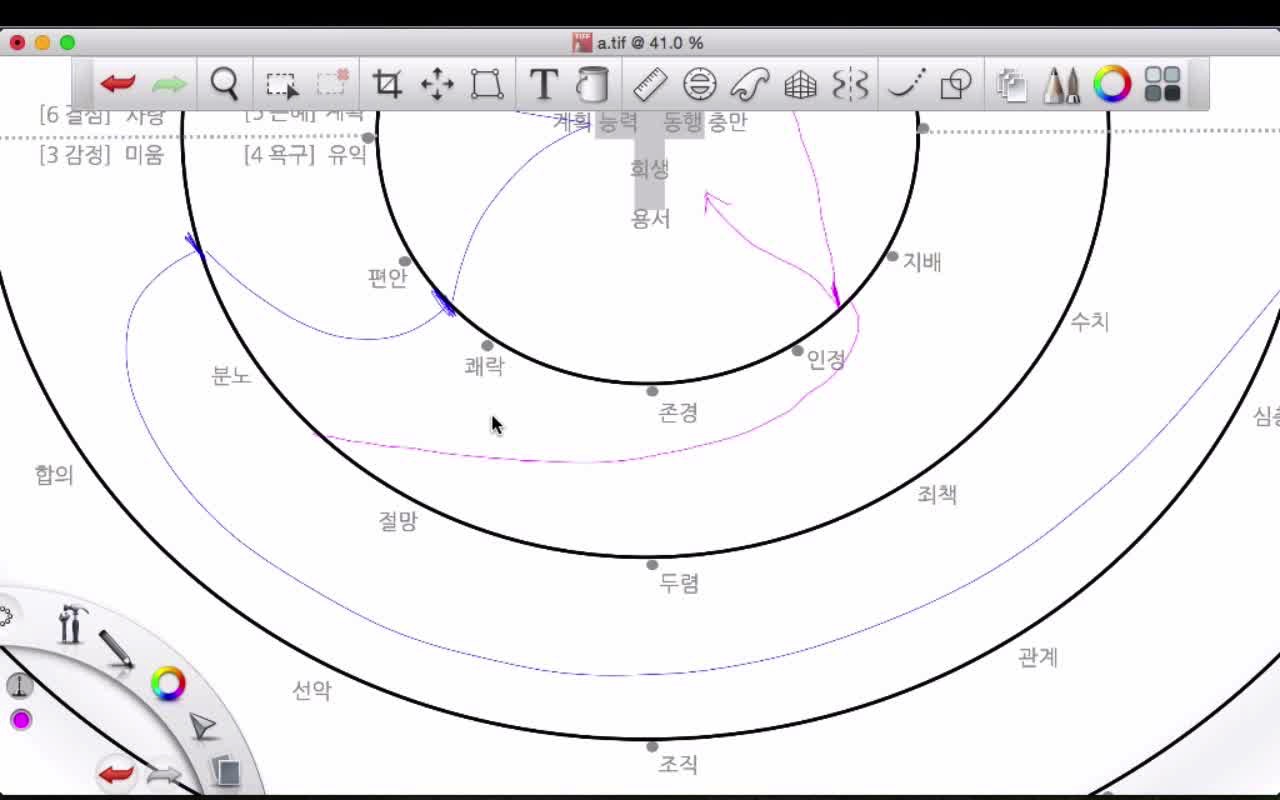Select the Flood Fill bucket tool

pos(593,85)
